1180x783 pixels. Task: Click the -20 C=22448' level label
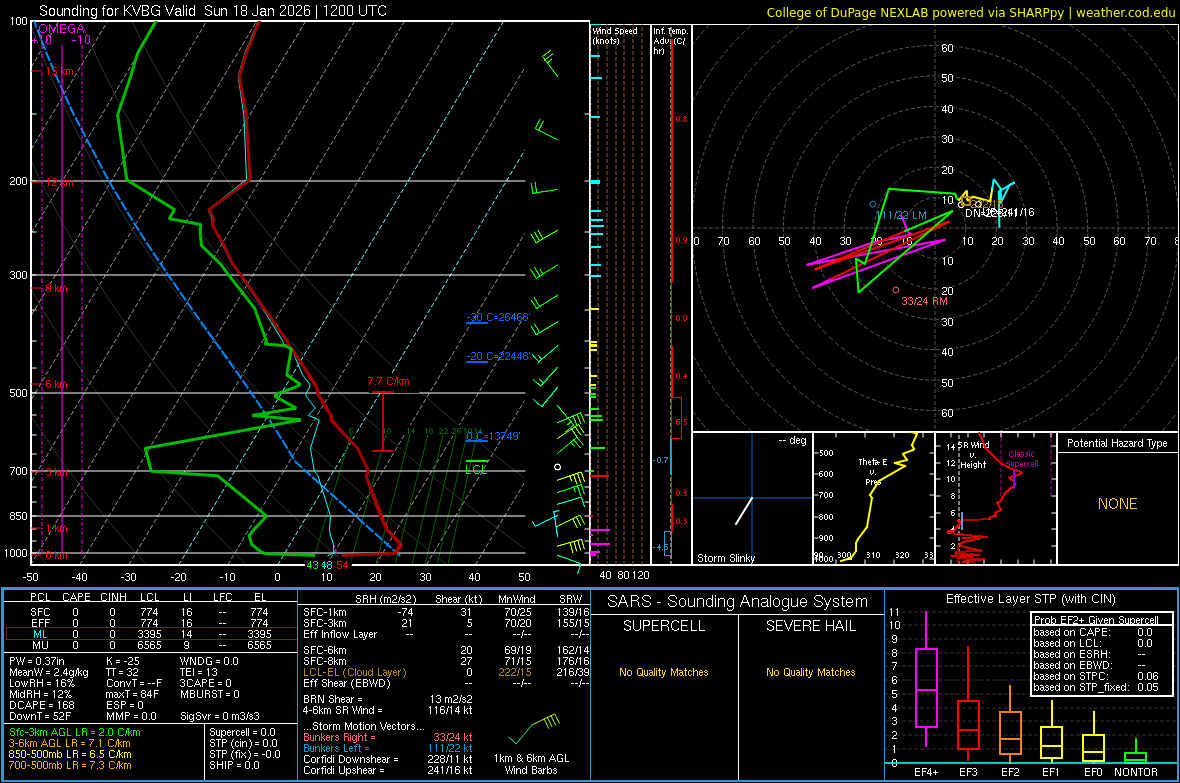point(498,356)
